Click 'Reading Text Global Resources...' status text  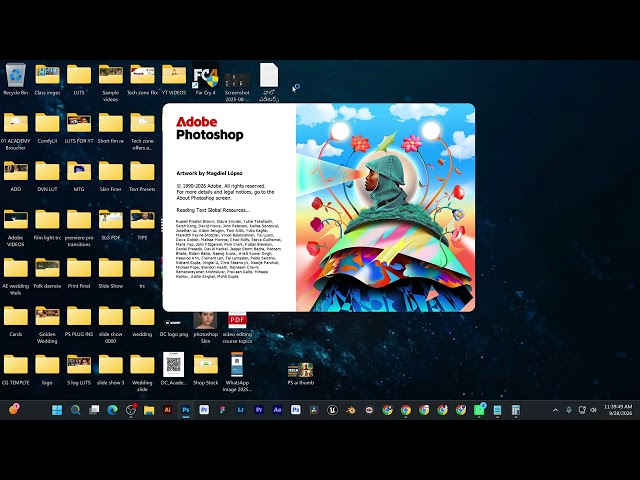213,210
